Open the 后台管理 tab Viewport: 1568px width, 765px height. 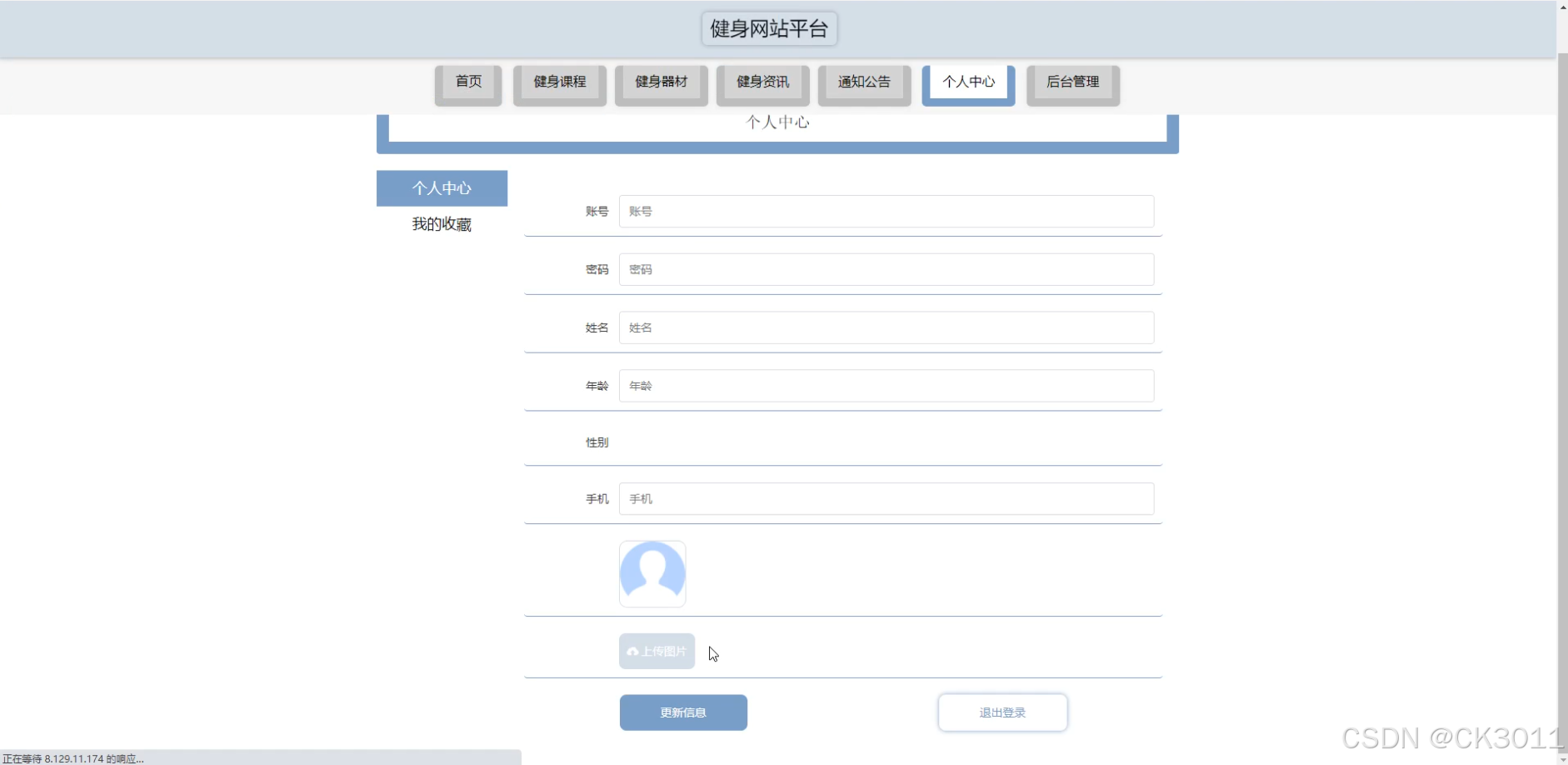click(1073, 82)
